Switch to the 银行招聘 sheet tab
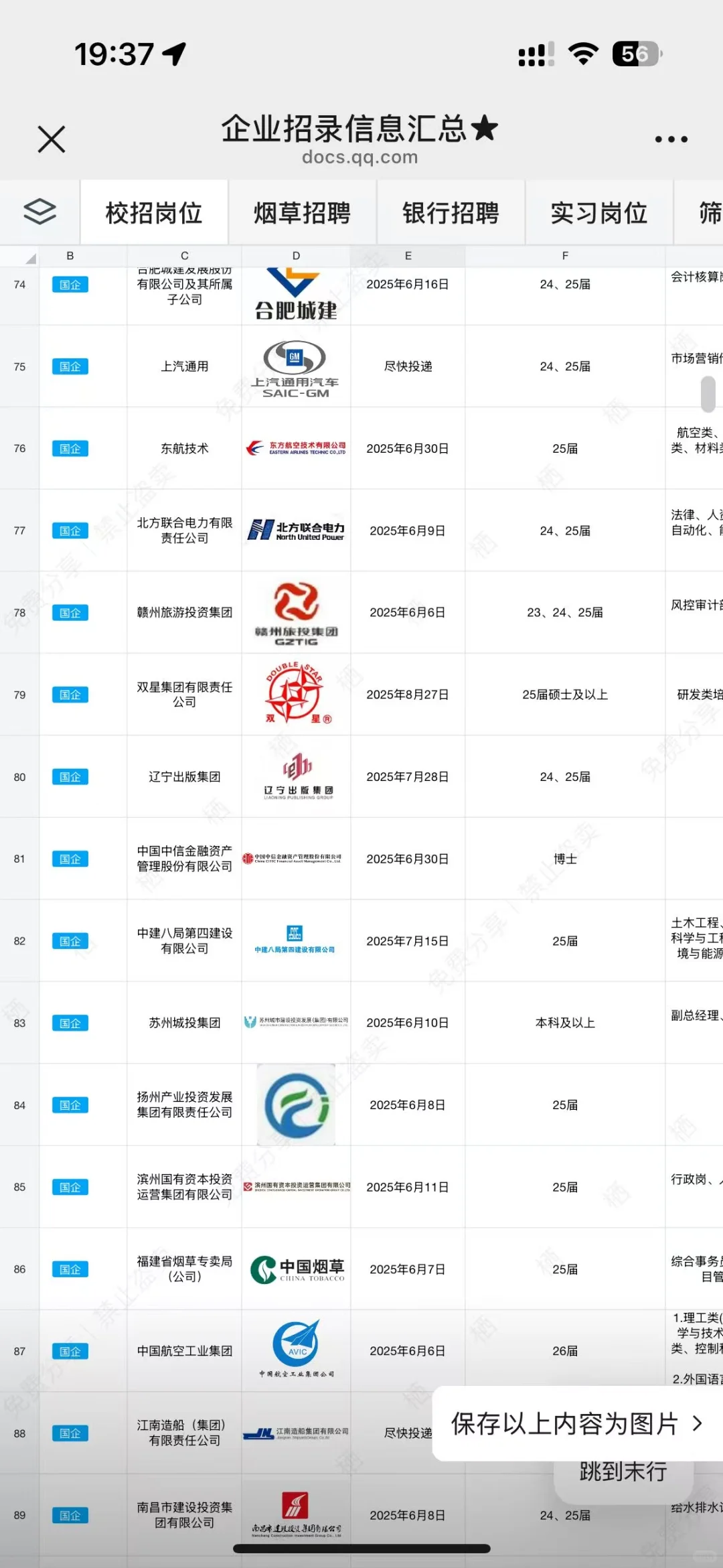This screenshot has width=723, height=1568. pyautogui.click(x=451, y=213)
